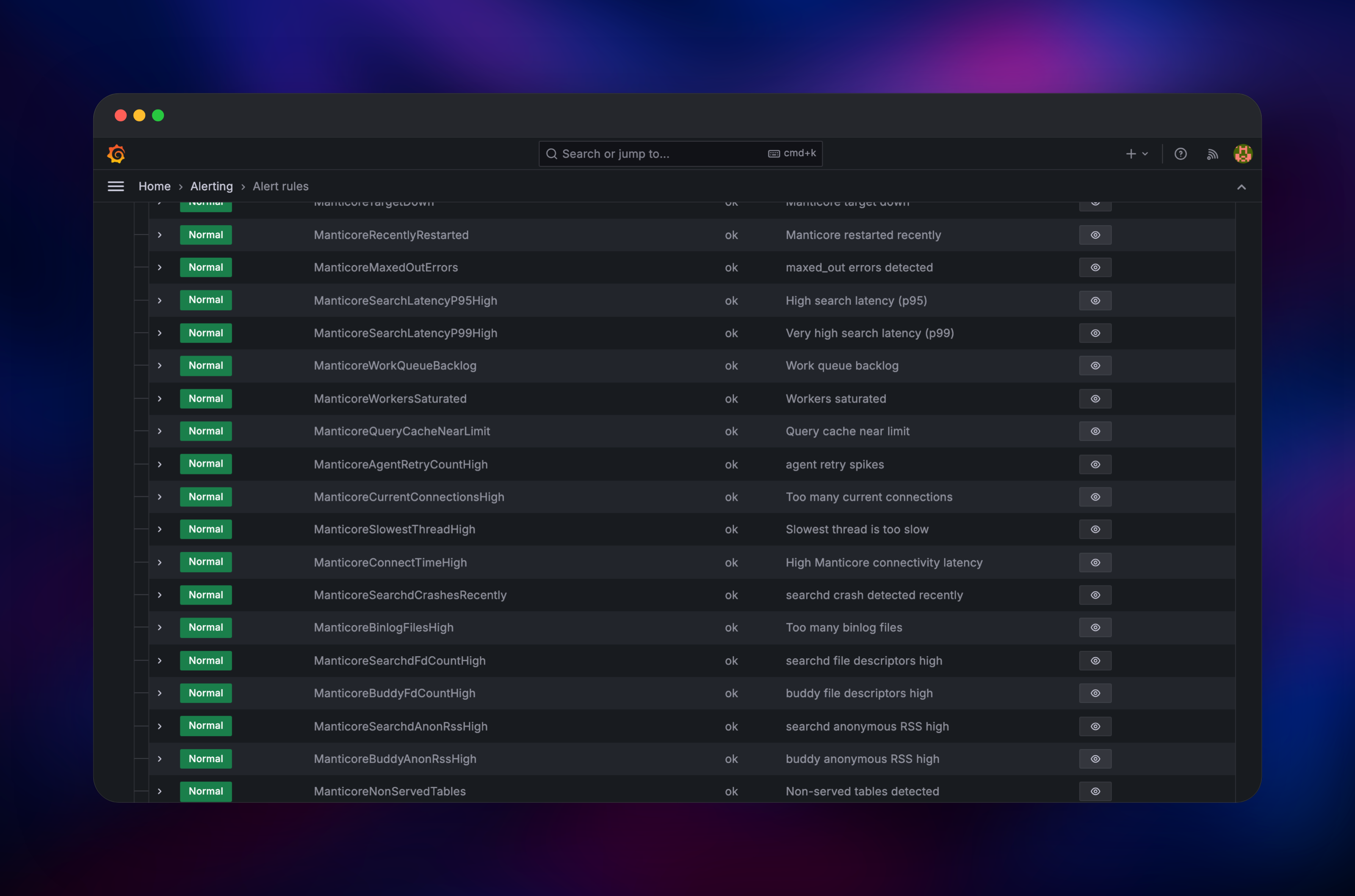This screenshot has width=1355, height=896.
Task: View ManticoreQueryCacheNearLimit rule via eye icon
Action: (1095, 431)
